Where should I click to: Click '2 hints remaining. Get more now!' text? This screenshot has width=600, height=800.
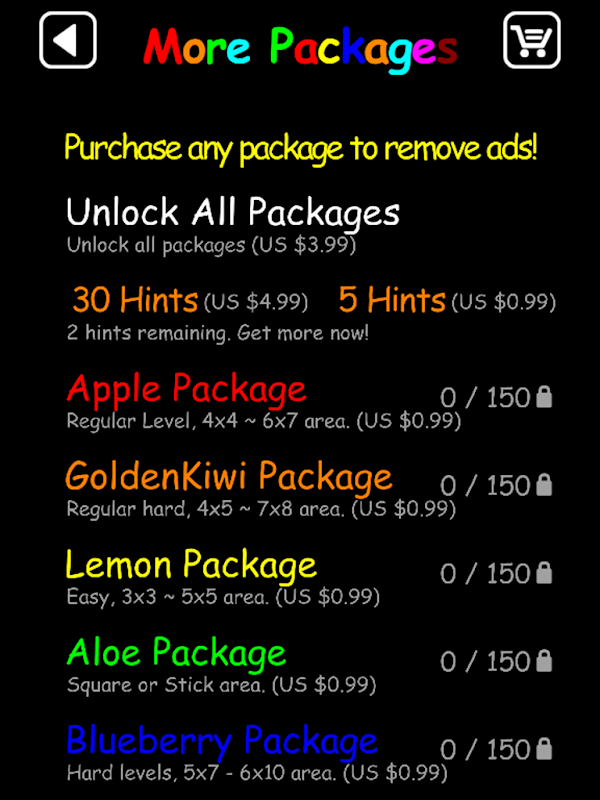[x=217, y=333]
